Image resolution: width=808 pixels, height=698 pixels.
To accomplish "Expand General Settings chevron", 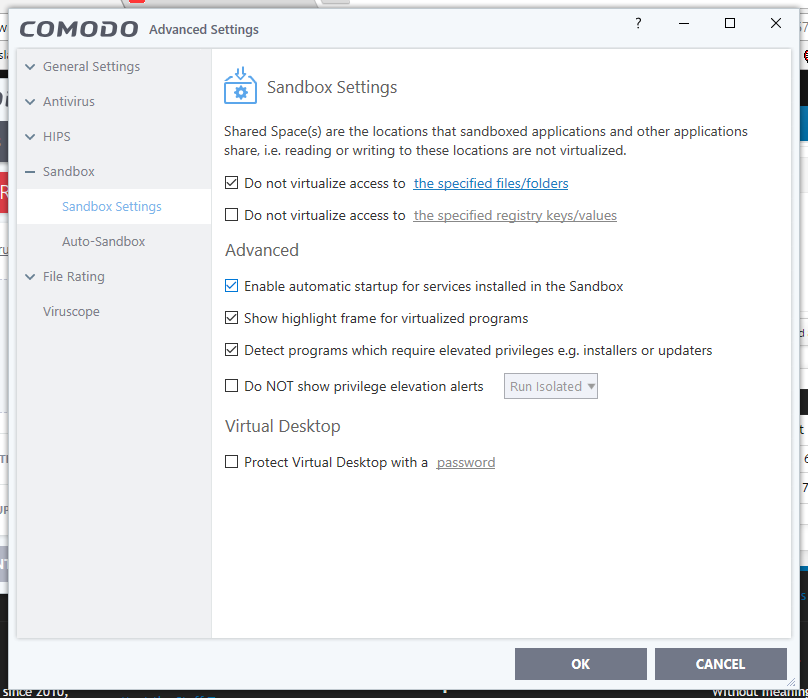I will (x=30, y=66).
